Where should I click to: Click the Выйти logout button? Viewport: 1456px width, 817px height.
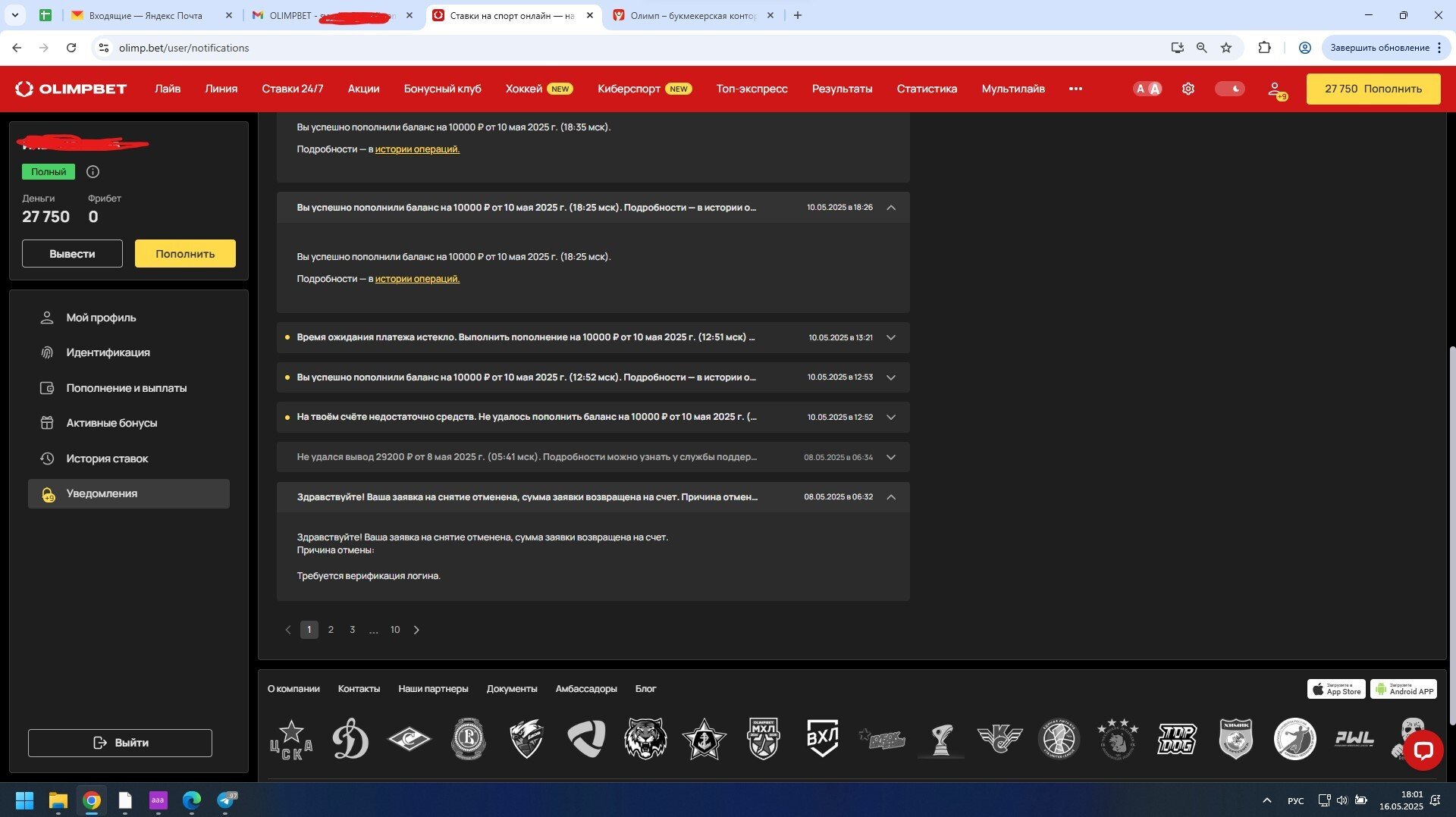(120, 743)
